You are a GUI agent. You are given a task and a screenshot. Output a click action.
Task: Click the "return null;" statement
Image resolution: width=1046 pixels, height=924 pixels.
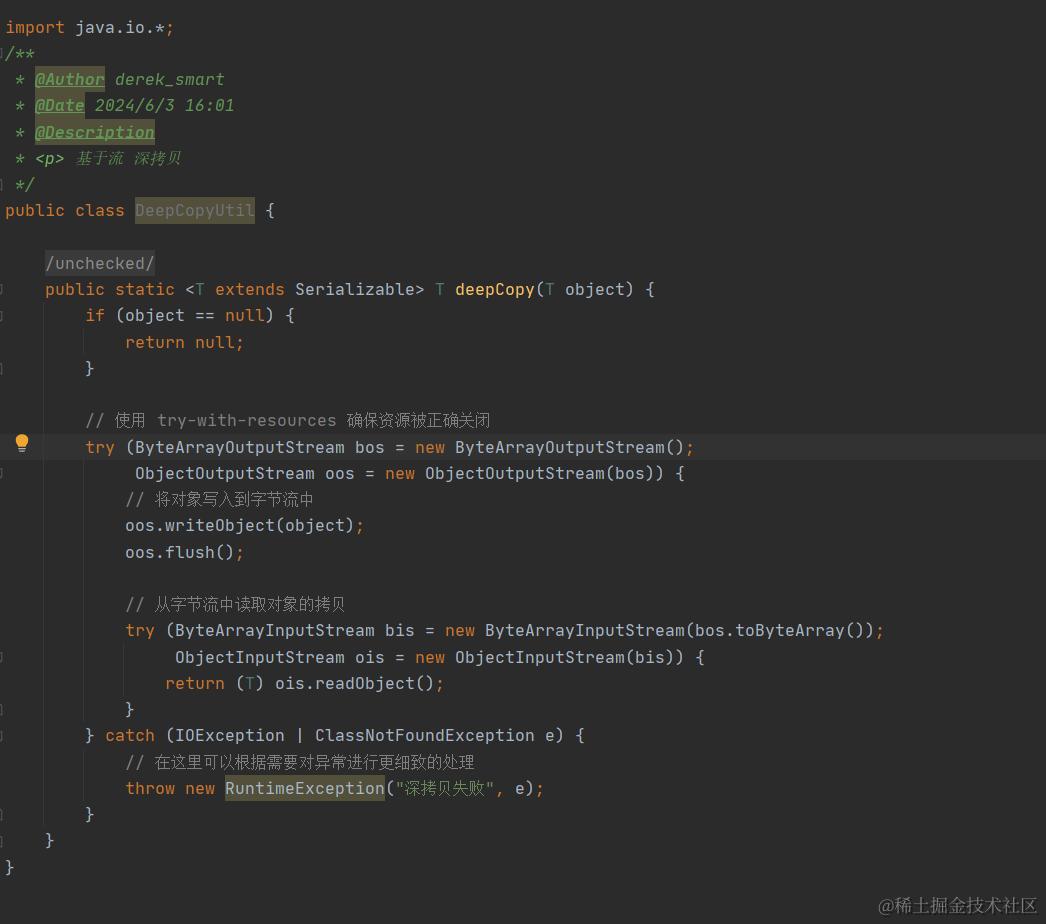point(185,342)
